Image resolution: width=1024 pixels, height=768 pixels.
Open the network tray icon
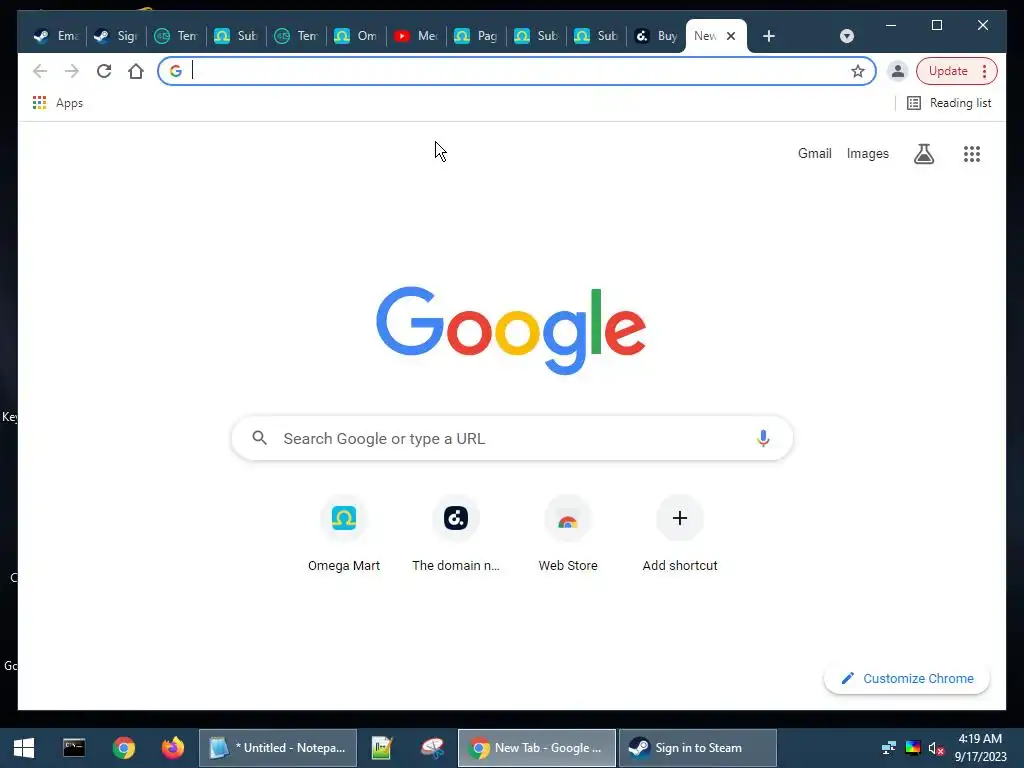(889, 748)
